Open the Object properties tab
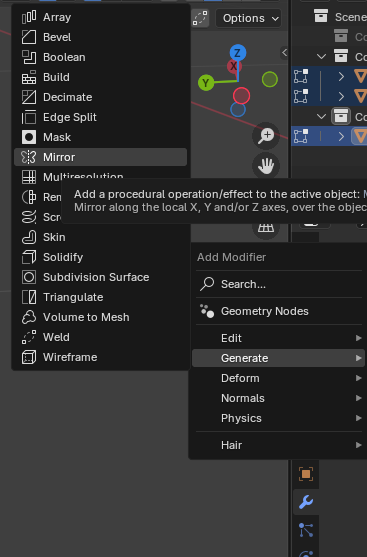This screenshot has height=557, width=367. click(306, 474)
